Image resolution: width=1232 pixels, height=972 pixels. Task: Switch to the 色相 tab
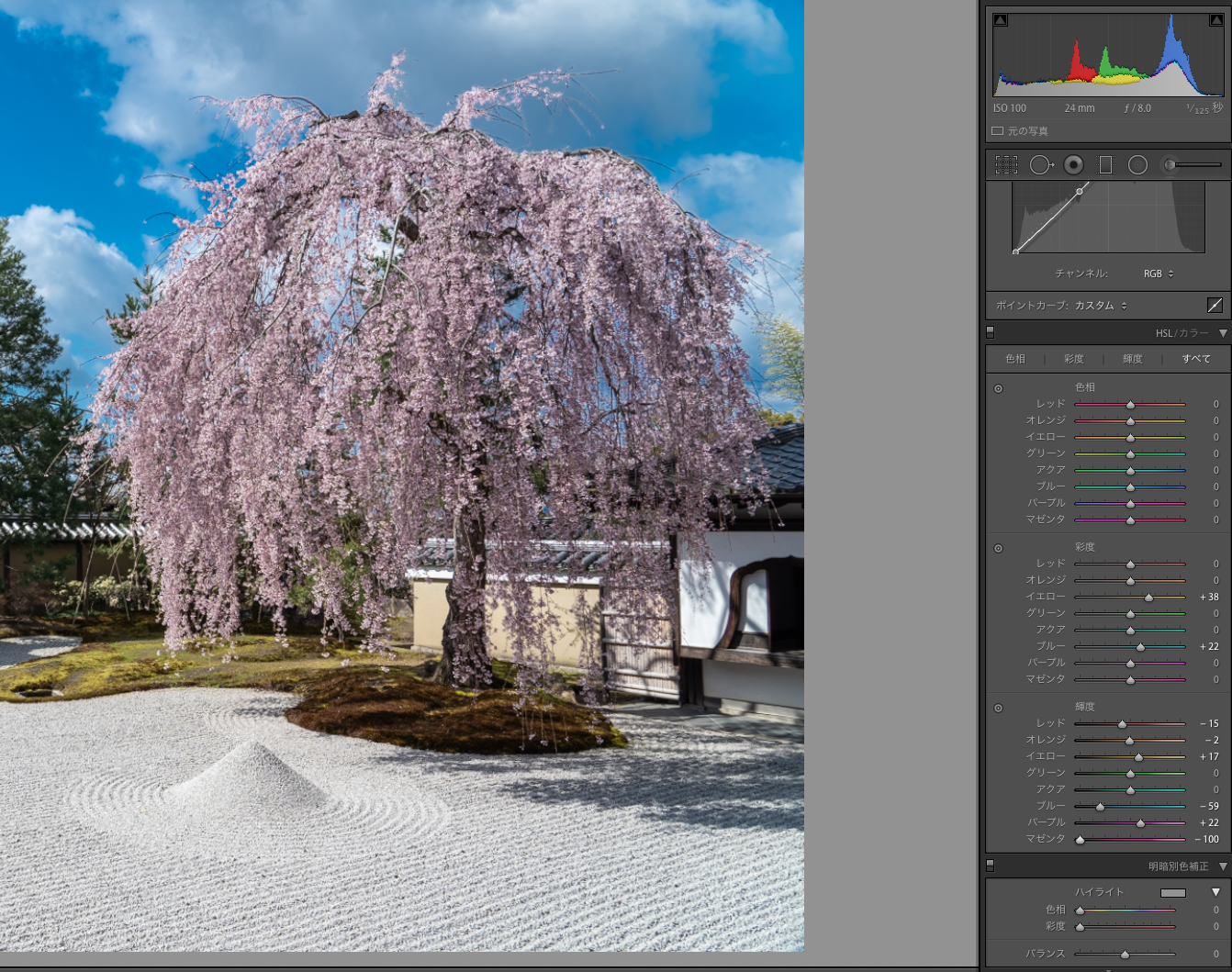click(x=1015, y=359)
